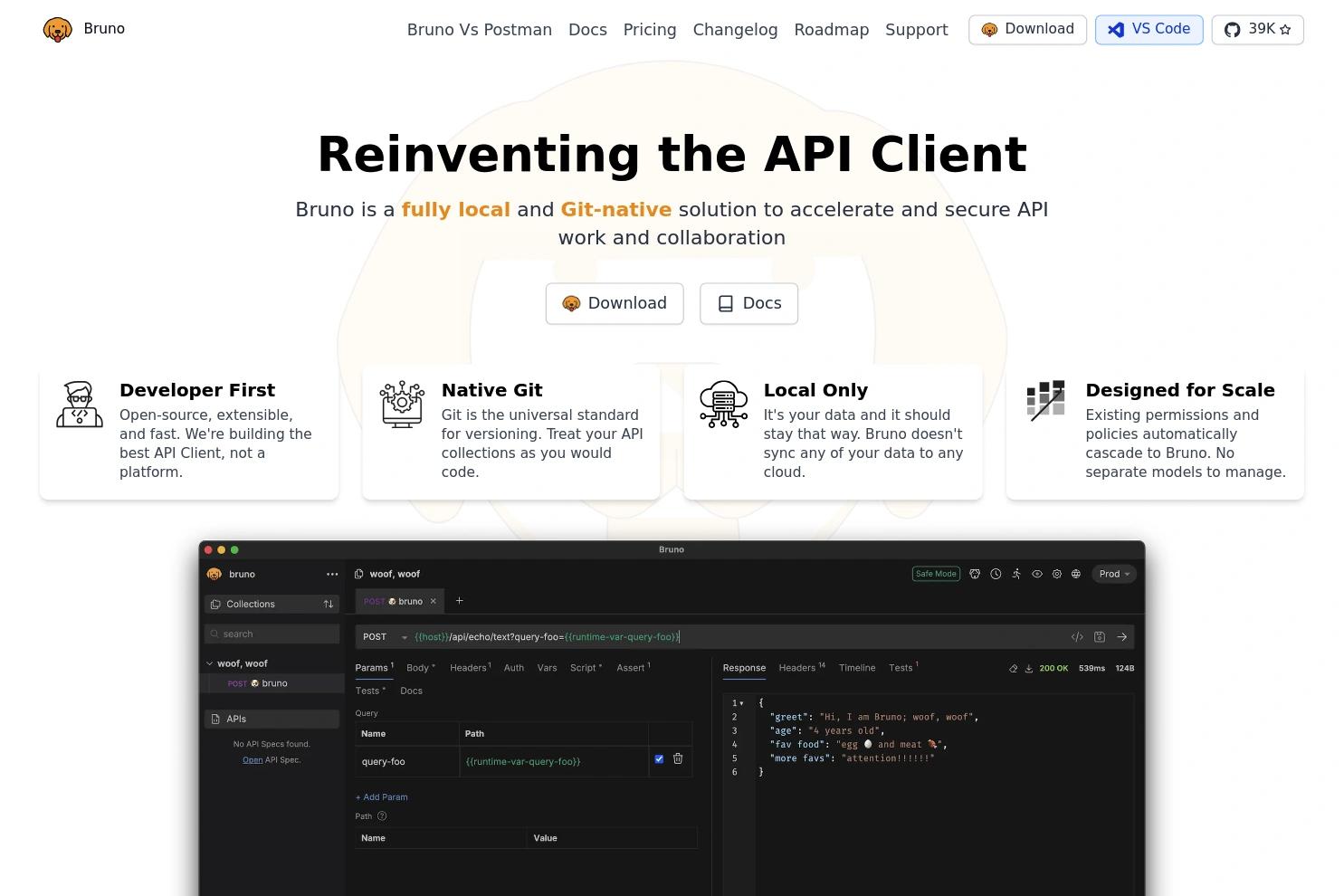Select the POST bruno request in the sidebar
Viewport: 1344px width, 896px height.
[x=272, y=683]
